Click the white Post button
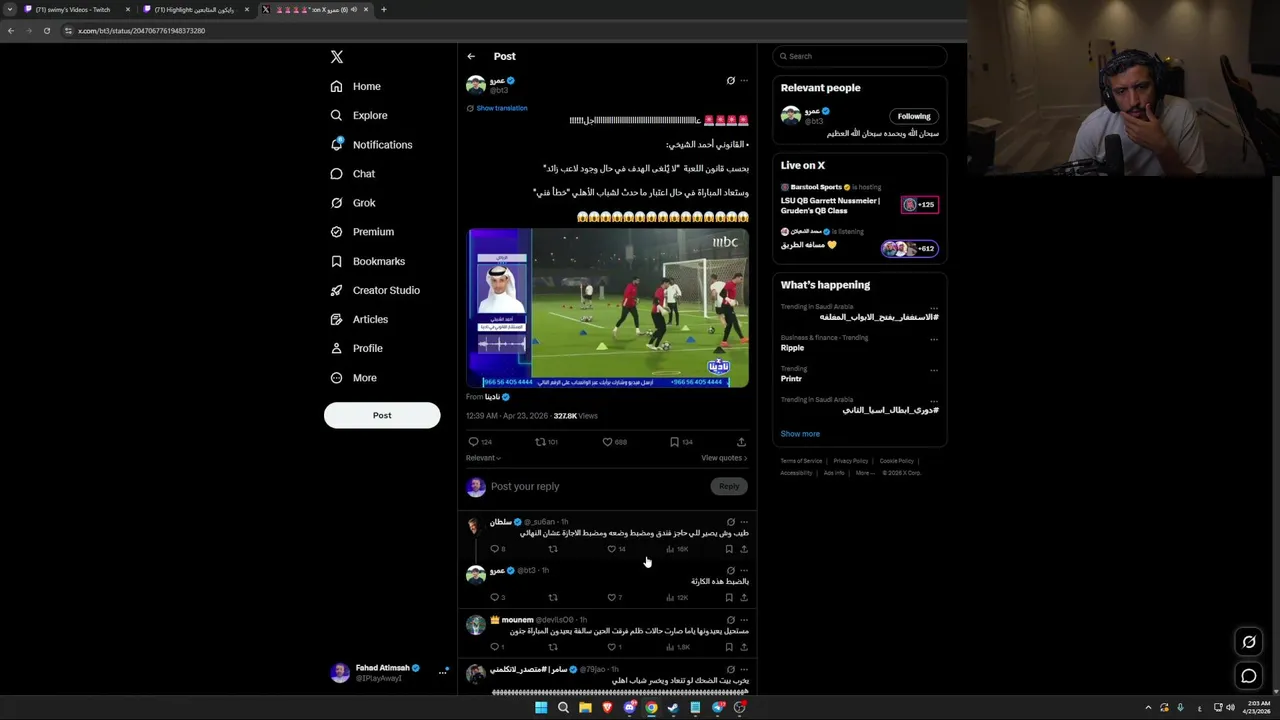This screenshot has height=720, width=1280. [382, 415]
